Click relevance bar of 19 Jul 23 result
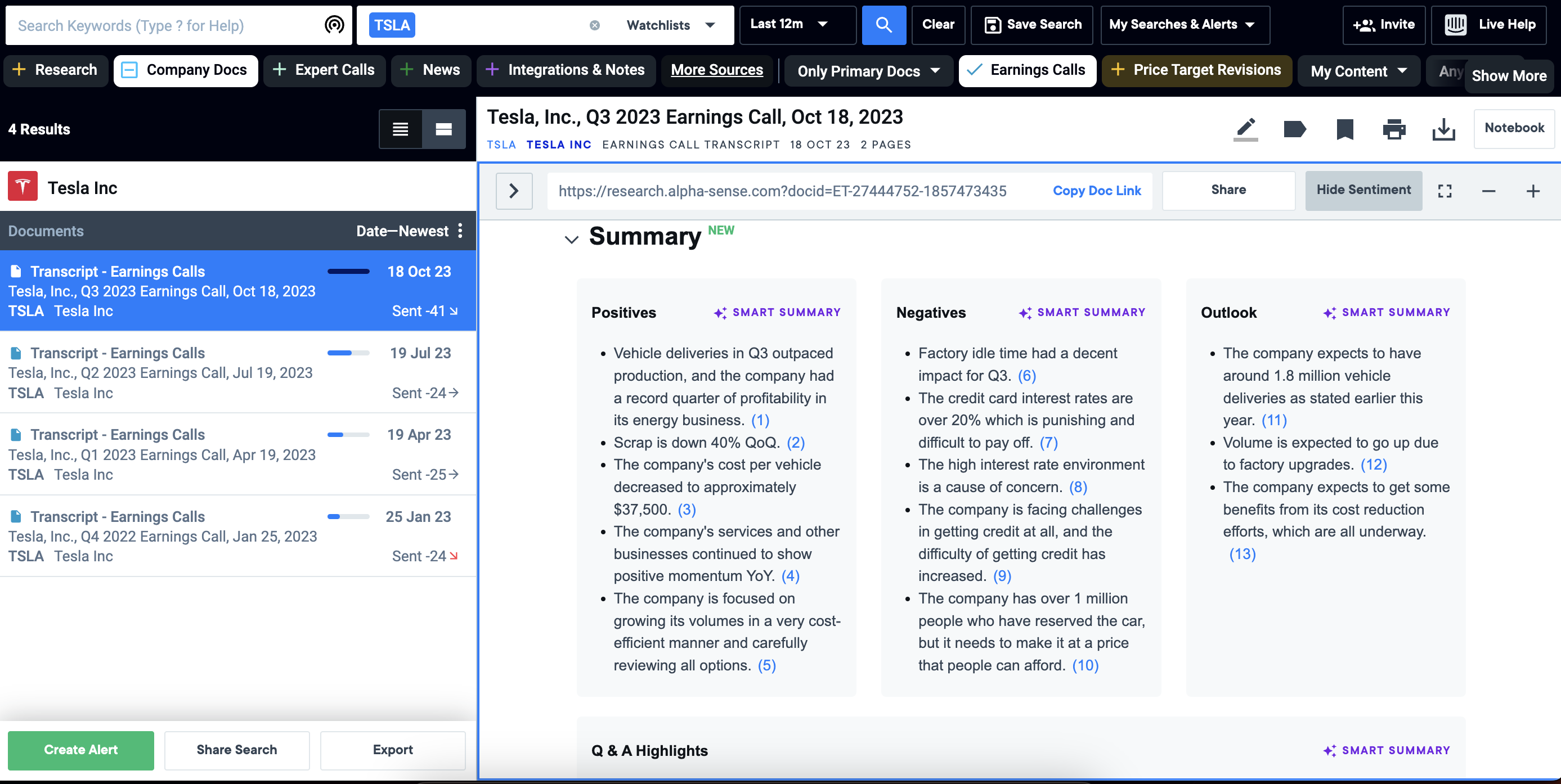The image size is (1561, 784). pyautogui.click(x=348, y=353)
